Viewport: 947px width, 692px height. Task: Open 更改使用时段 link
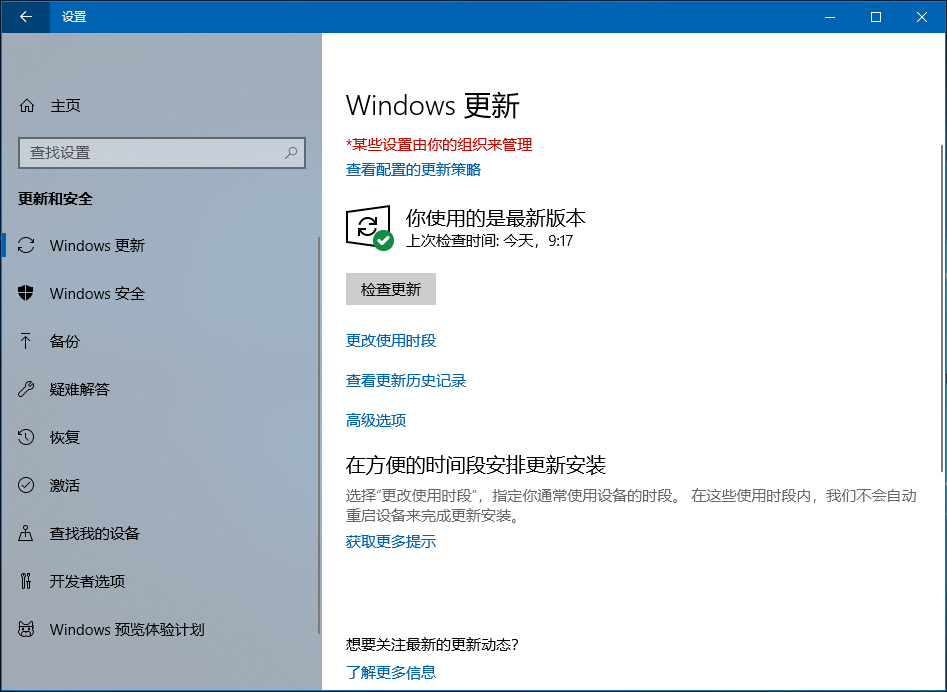[391, 341]
